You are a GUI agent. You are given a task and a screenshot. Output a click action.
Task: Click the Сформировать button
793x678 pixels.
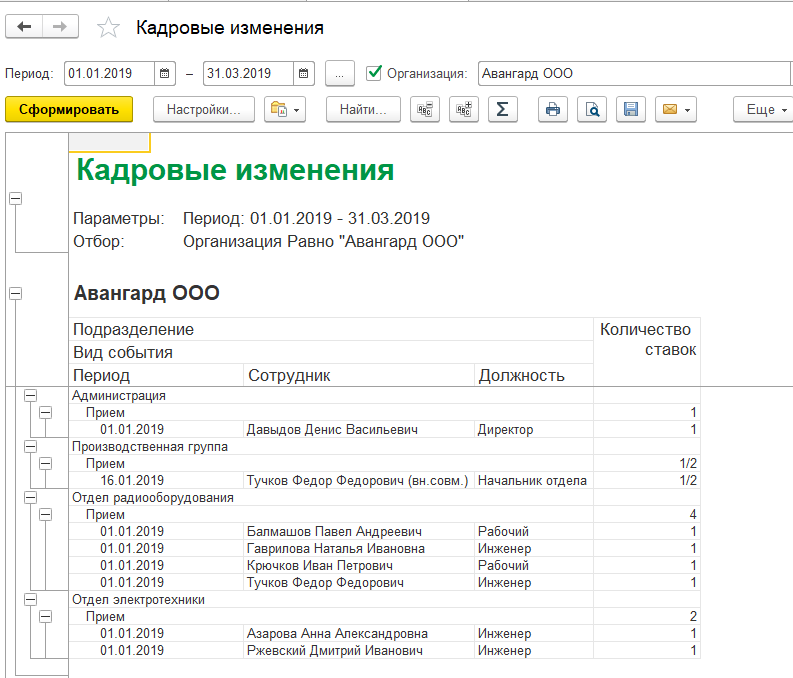pyautogui.click(x=69, y=110)
